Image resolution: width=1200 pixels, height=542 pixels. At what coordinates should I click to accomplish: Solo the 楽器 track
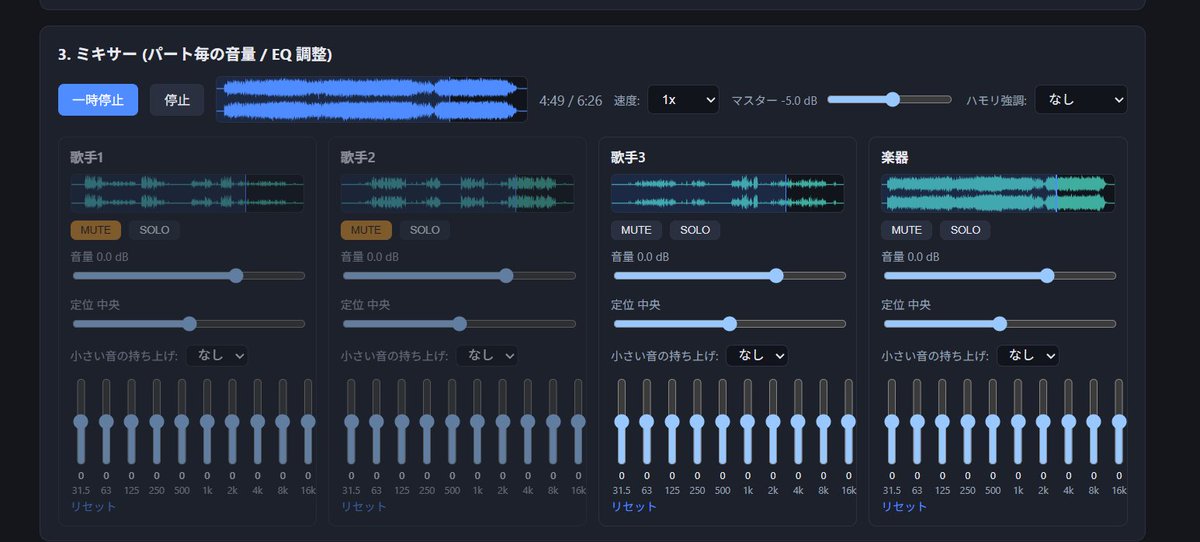coord(965,230)
